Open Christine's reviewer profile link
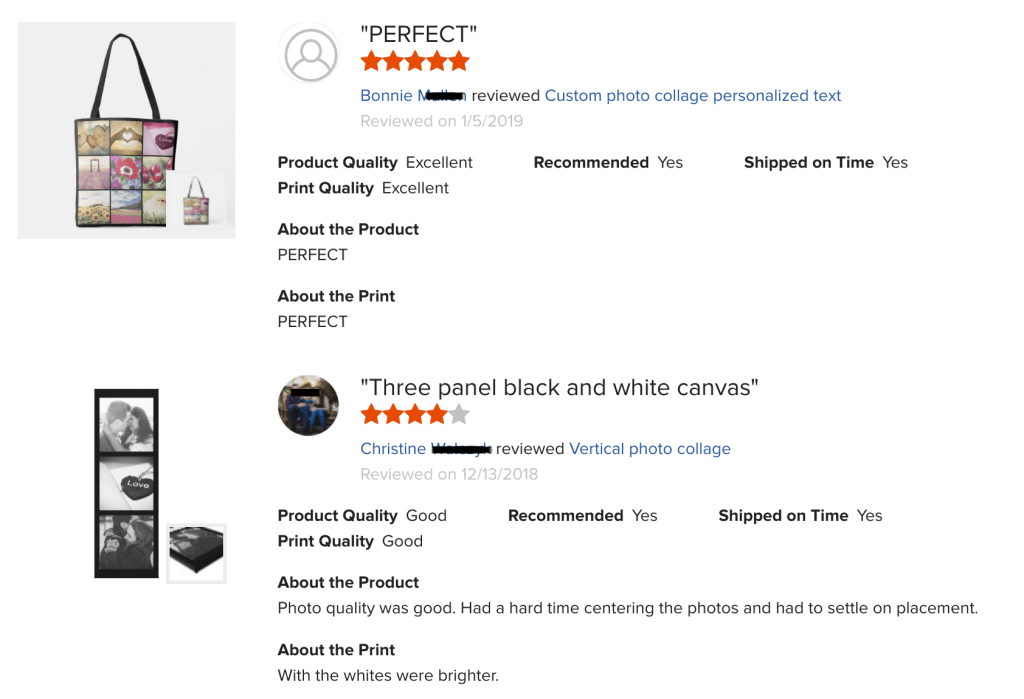The width and height of the screenshot is (1024, 699). pos(425,449)
